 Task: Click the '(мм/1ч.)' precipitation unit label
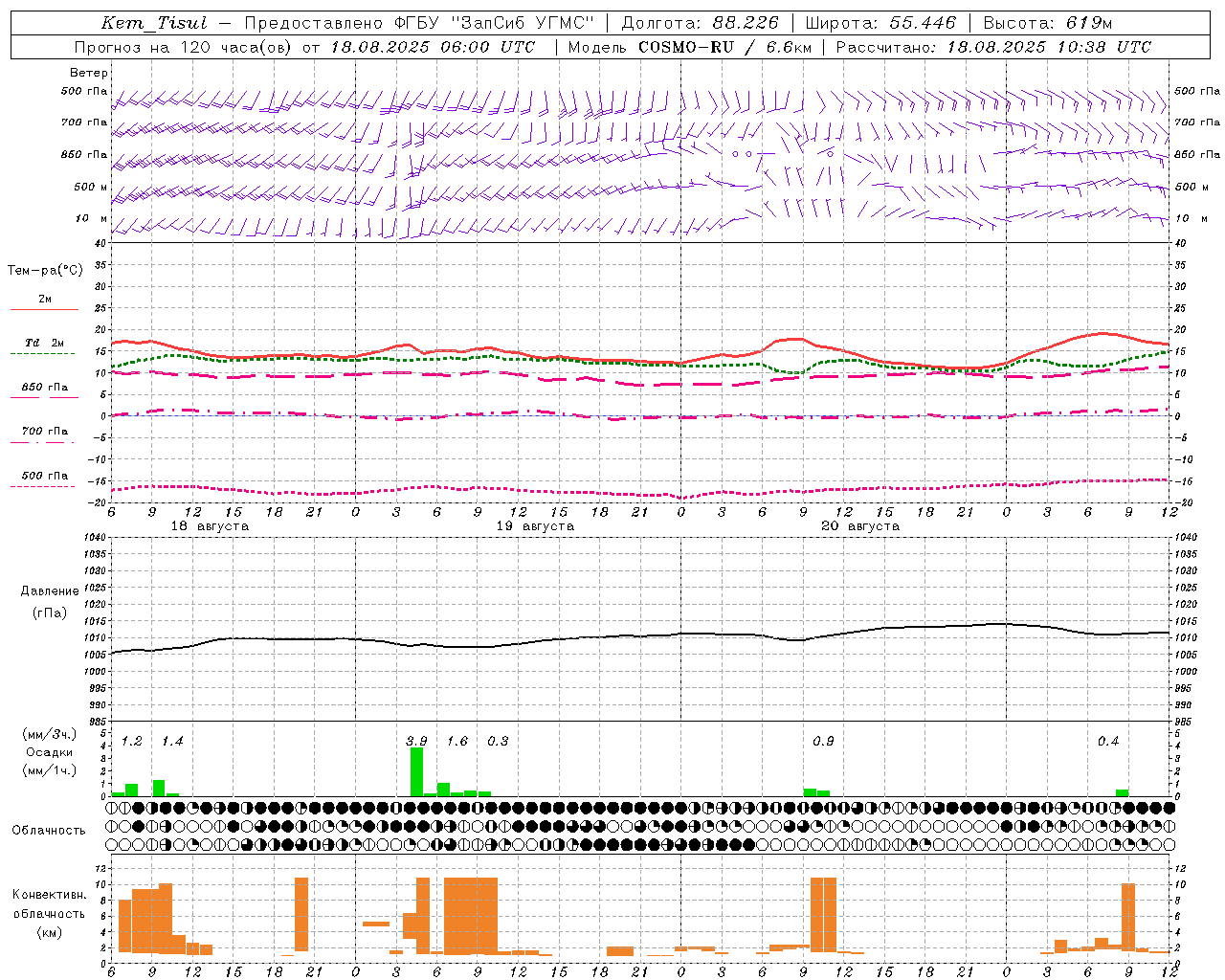(50, 770)
